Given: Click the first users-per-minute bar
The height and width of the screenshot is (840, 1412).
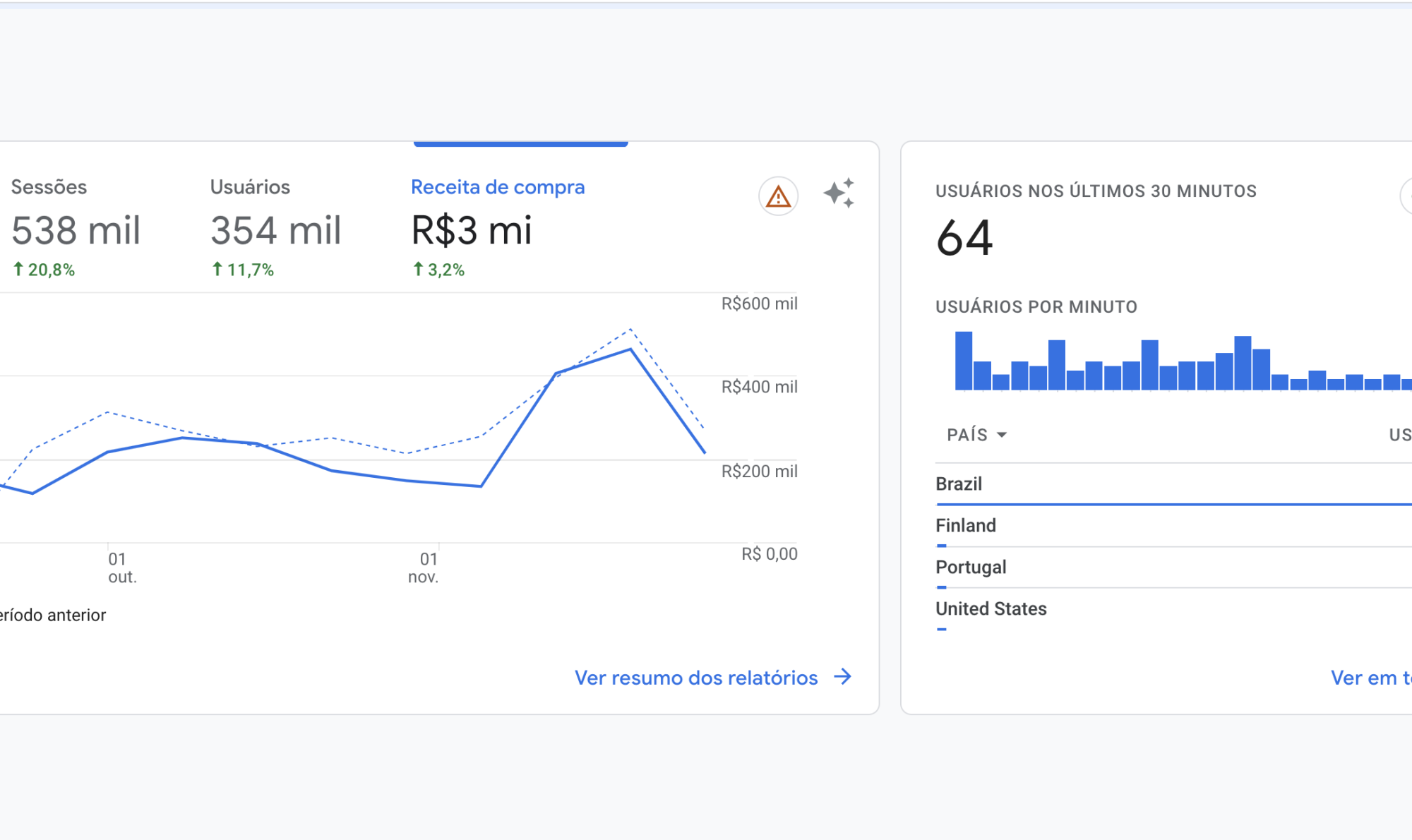Looking at the screenshot, I should [x=964, y=361].
